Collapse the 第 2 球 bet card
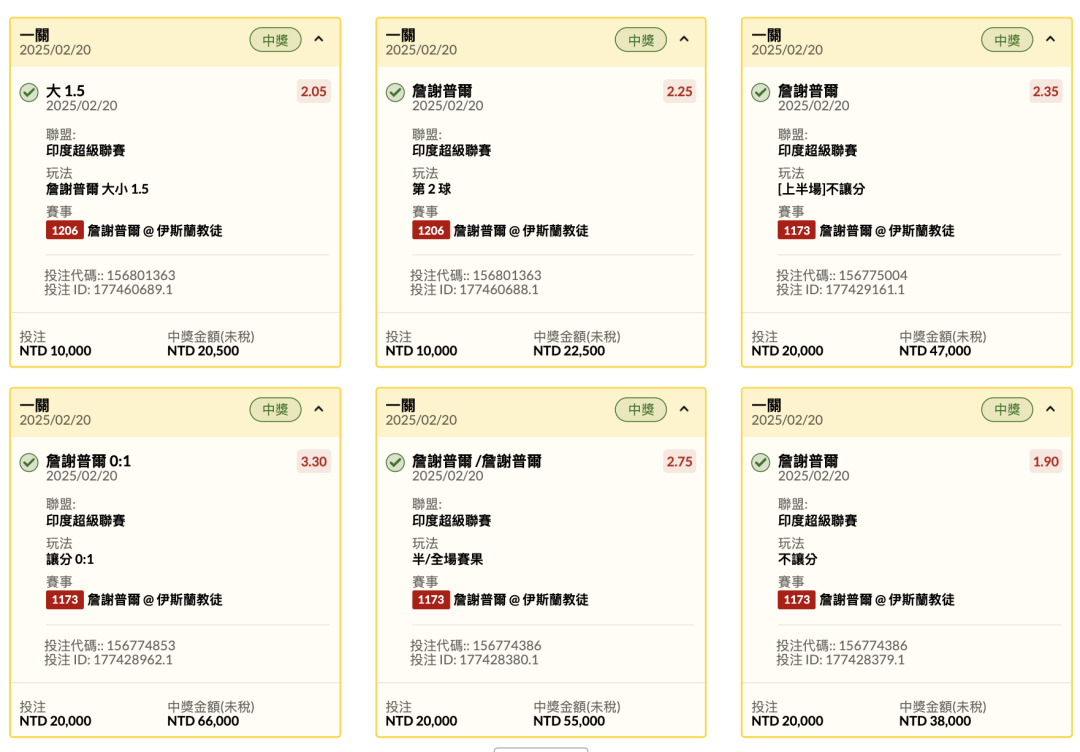 click(x=684, y=39)
